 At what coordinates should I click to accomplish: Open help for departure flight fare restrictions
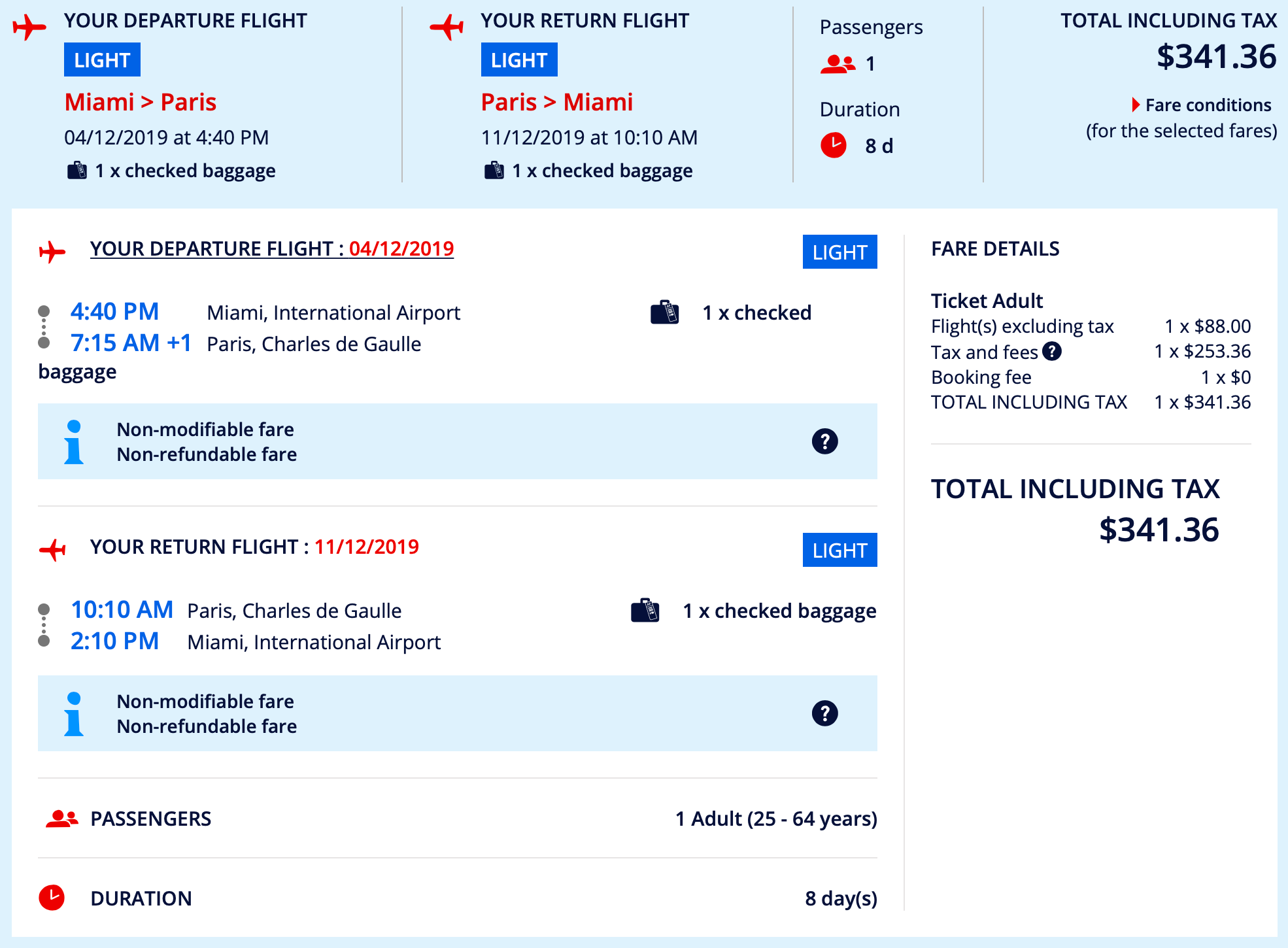tap(824, 441)
